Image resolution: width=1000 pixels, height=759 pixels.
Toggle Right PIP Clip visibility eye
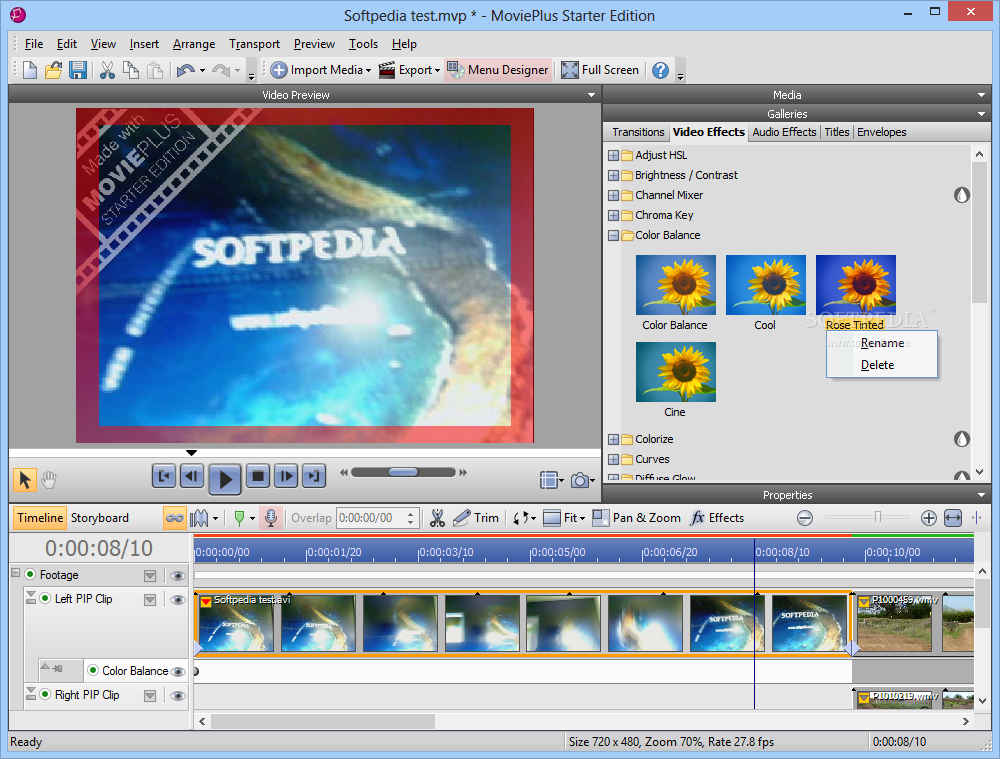(178, 696)
